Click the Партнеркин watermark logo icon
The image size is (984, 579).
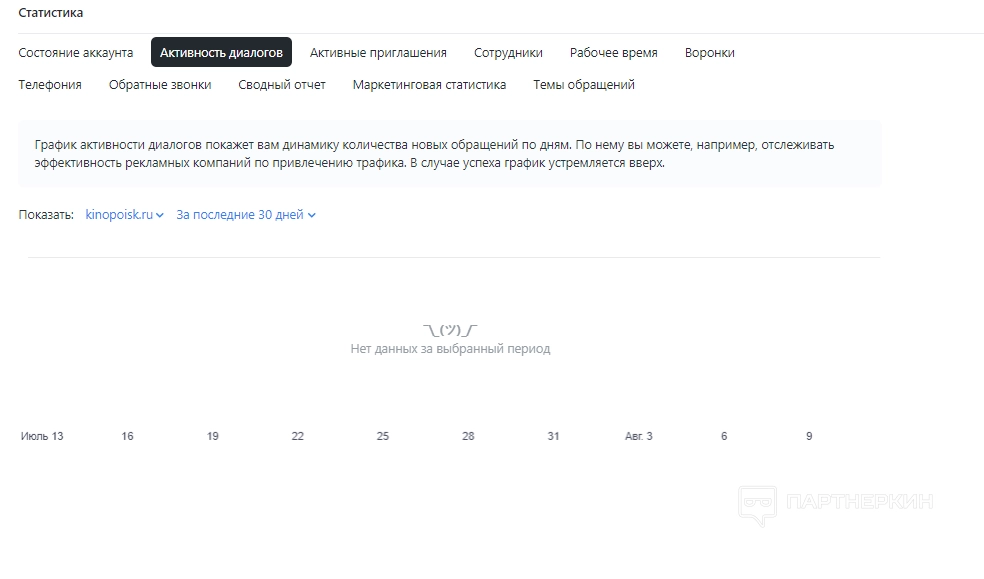tap(758, 504)
